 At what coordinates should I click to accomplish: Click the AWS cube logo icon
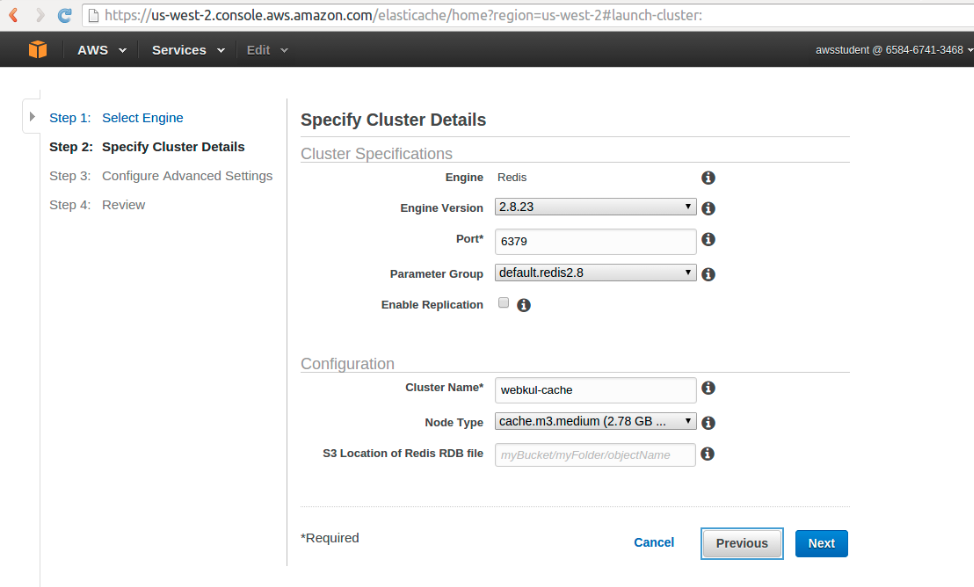click(38, 50)
